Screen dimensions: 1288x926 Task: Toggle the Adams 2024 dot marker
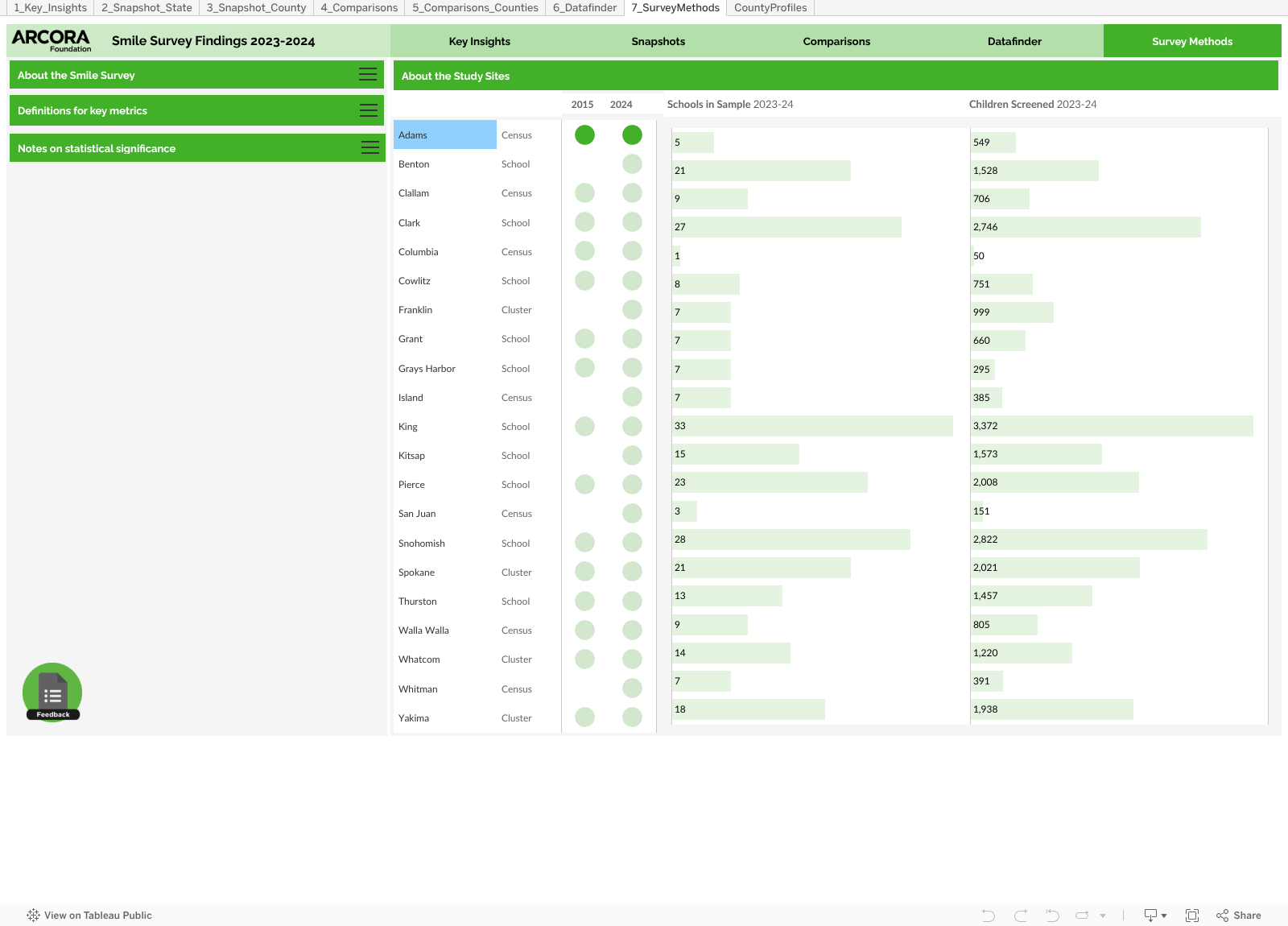click(632, 135)
